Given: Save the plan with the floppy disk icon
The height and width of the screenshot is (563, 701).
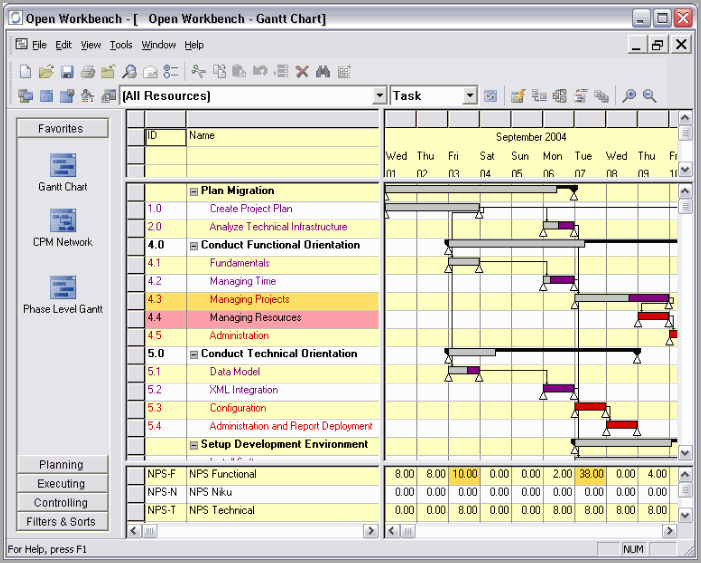Looking at the screenshot, I should click(x=67, y=72).
